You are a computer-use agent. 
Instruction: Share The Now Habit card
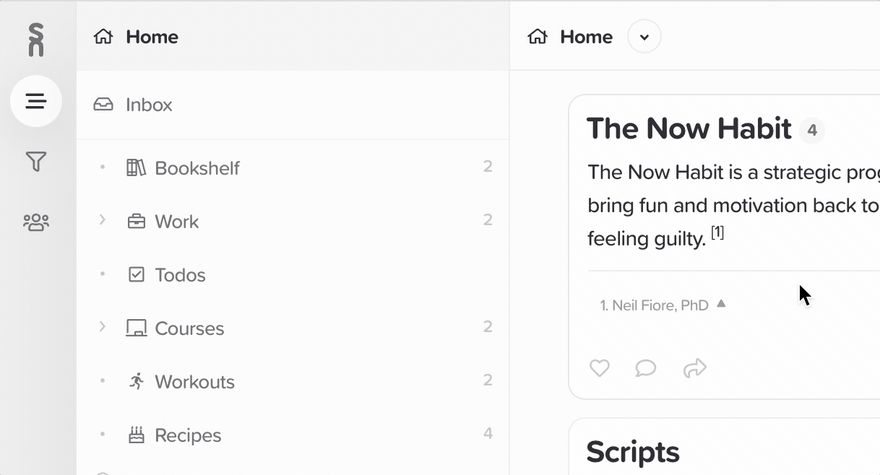click(695, 368)
